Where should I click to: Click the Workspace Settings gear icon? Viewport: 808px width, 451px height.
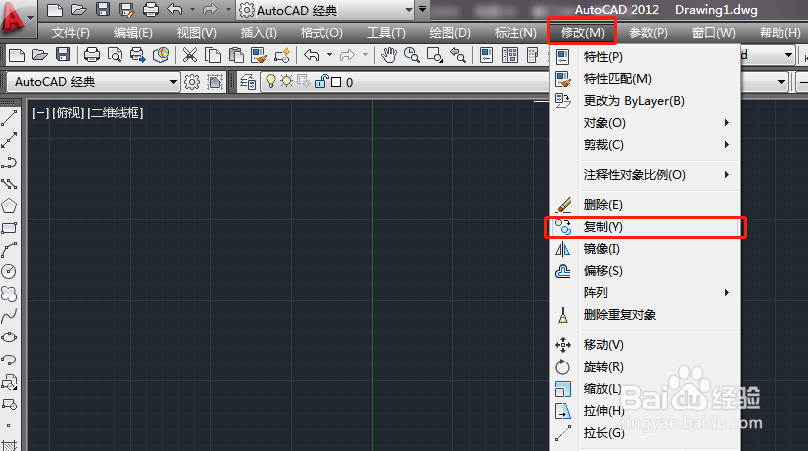point(192,82)
